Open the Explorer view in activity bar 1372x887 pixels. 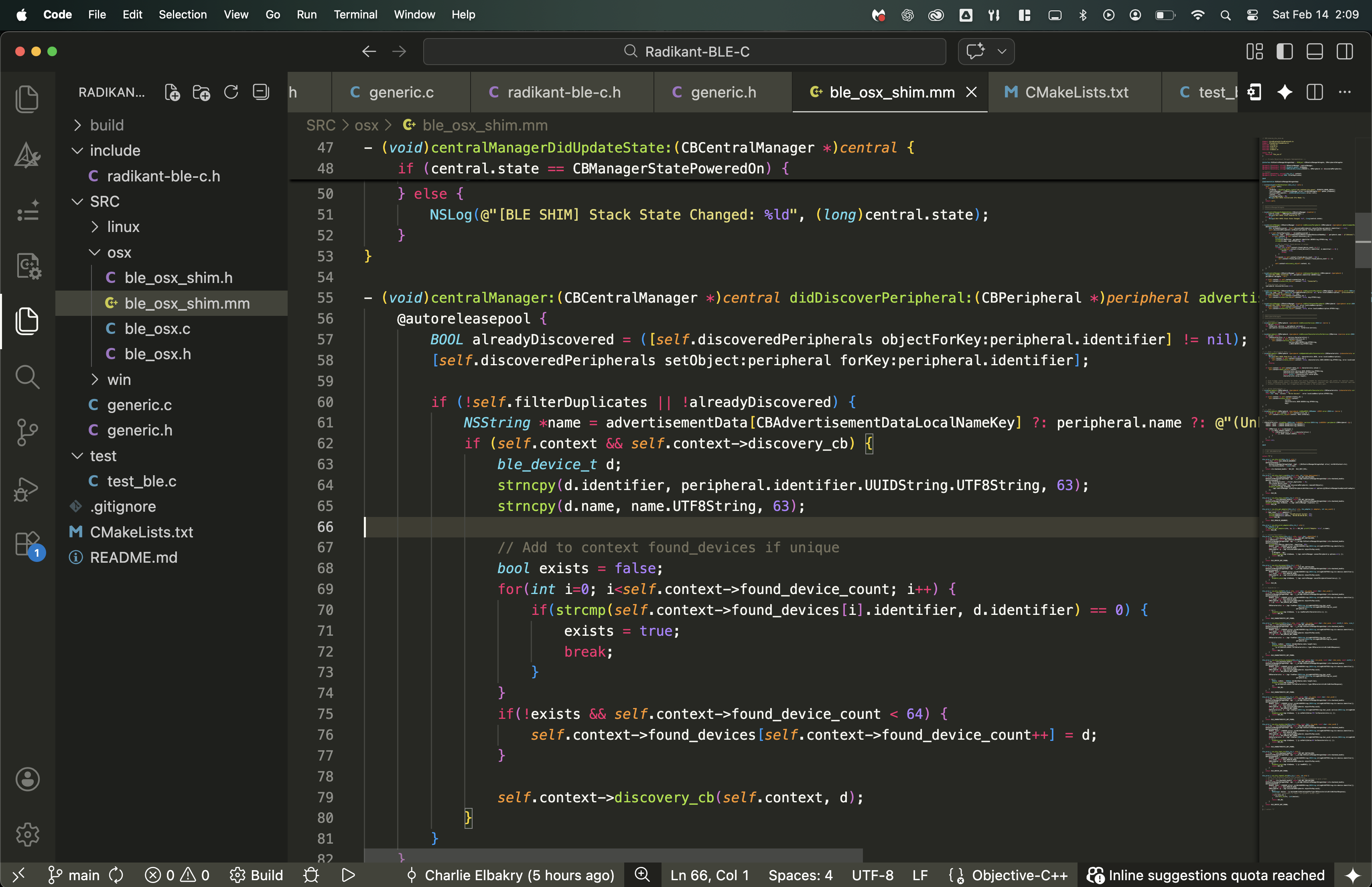pos(27,321)
